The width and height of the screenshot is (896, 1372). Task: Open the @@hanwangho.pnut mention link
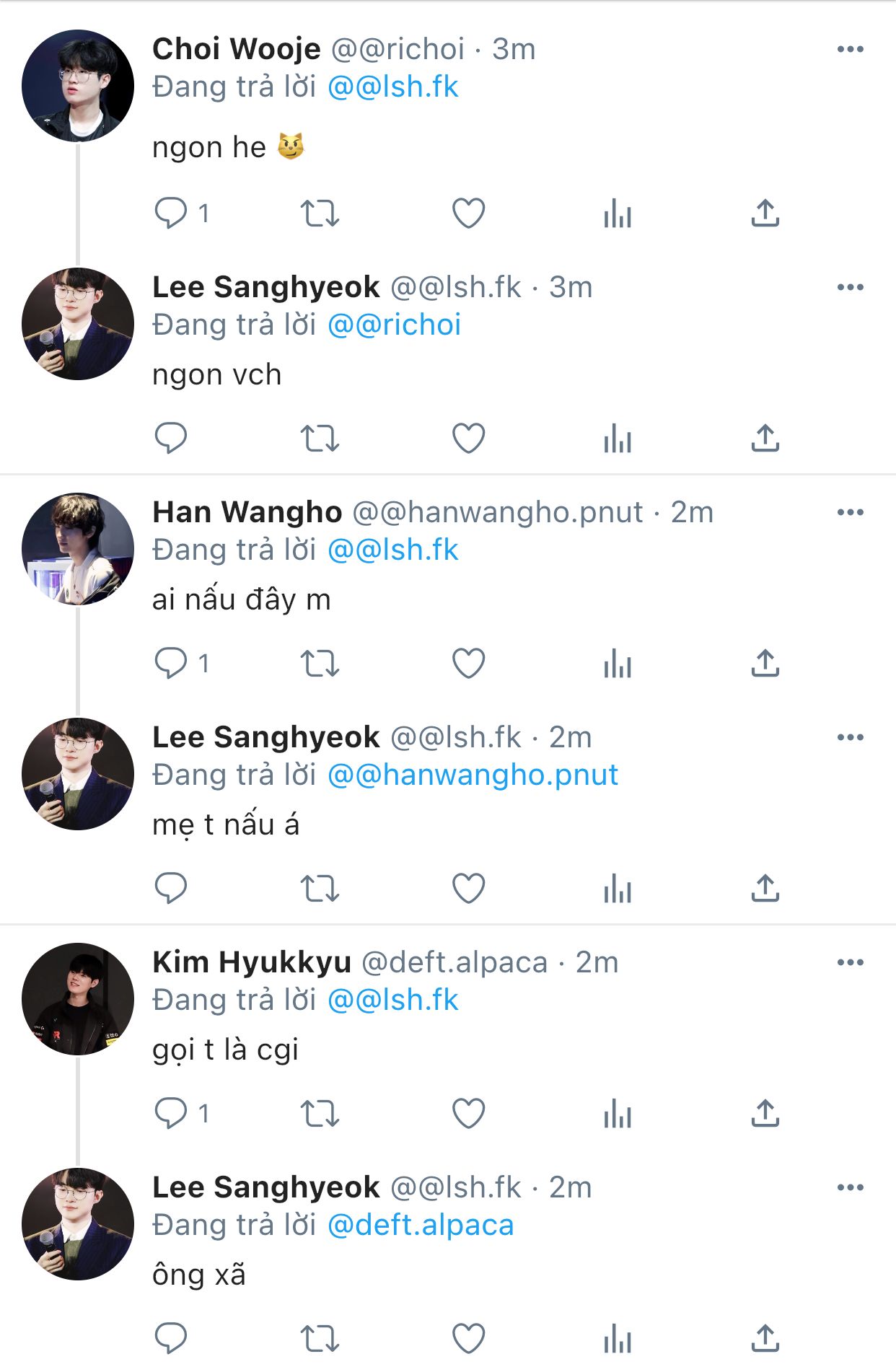473,775
